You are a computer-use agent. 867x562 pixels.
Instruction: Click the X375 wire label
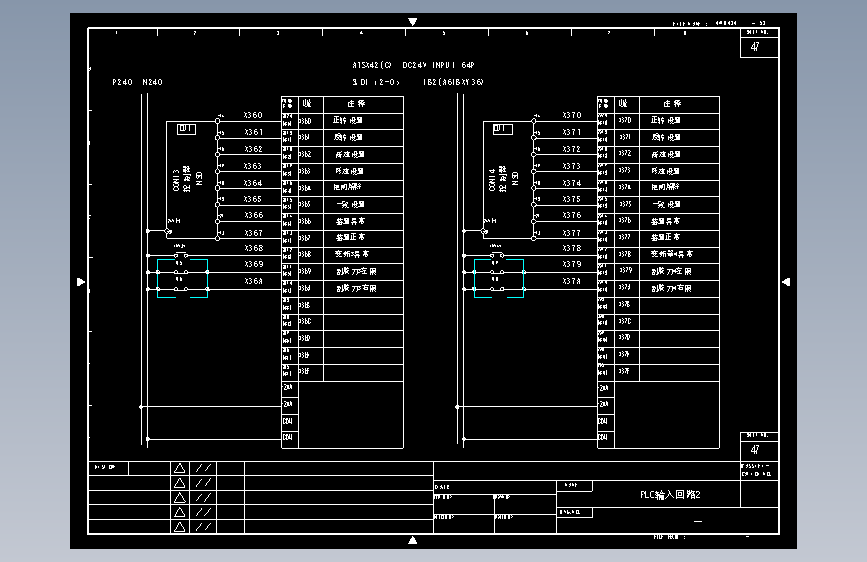(x=572, y=199)
